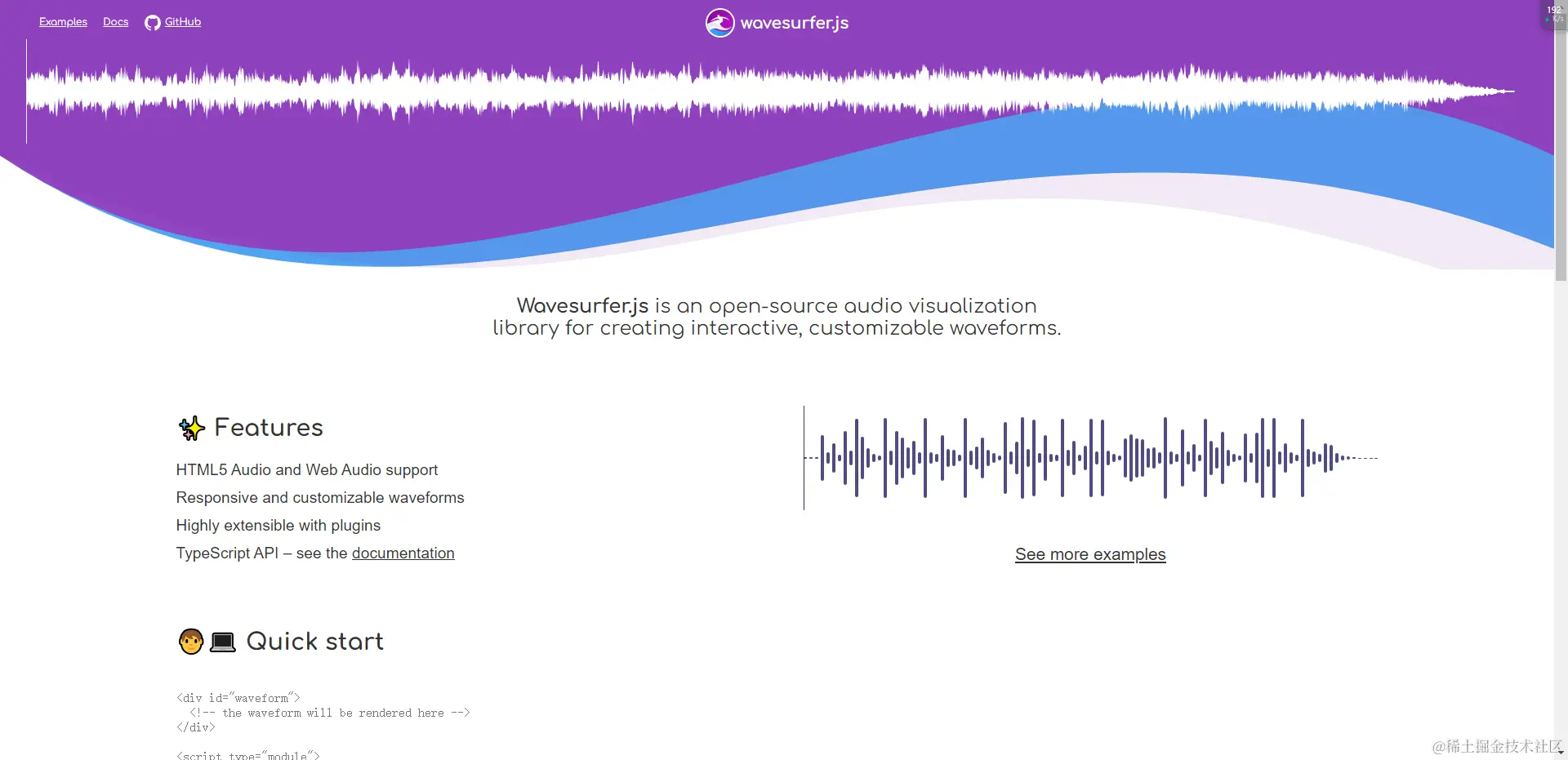This screenshot has width=1568, height=760.
Task: Seek to middle of white header waveform
Action: [x=771, y=91]
